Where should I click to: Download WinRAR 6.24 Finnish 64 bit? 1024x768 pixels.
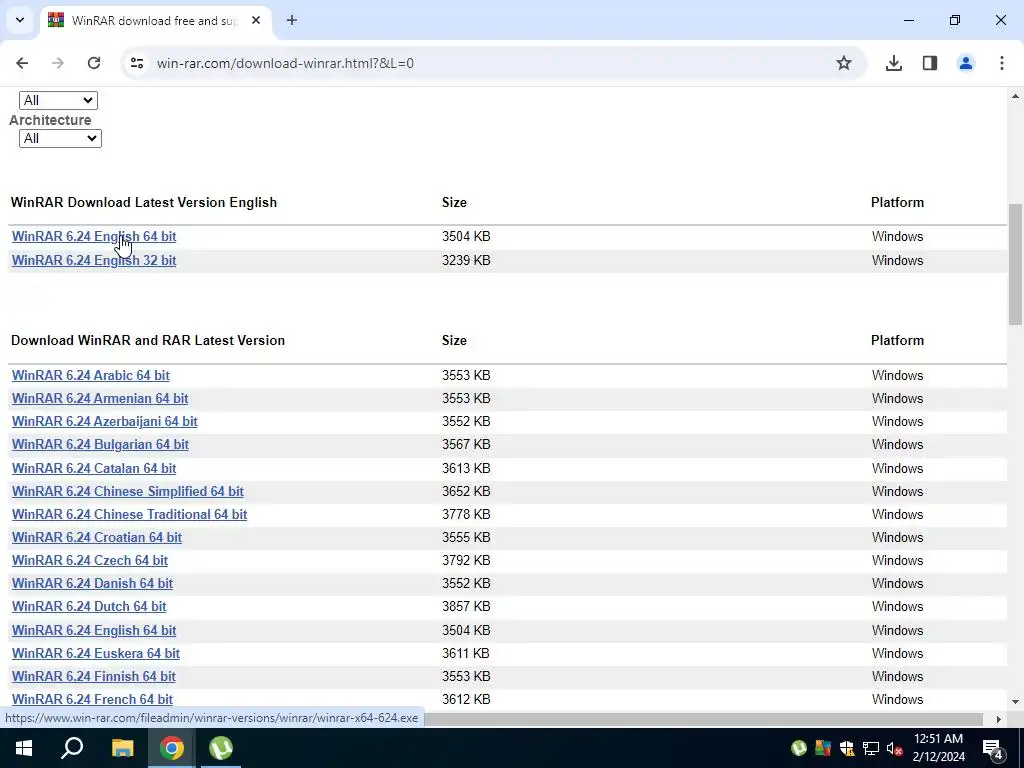[x=93, y=677]
